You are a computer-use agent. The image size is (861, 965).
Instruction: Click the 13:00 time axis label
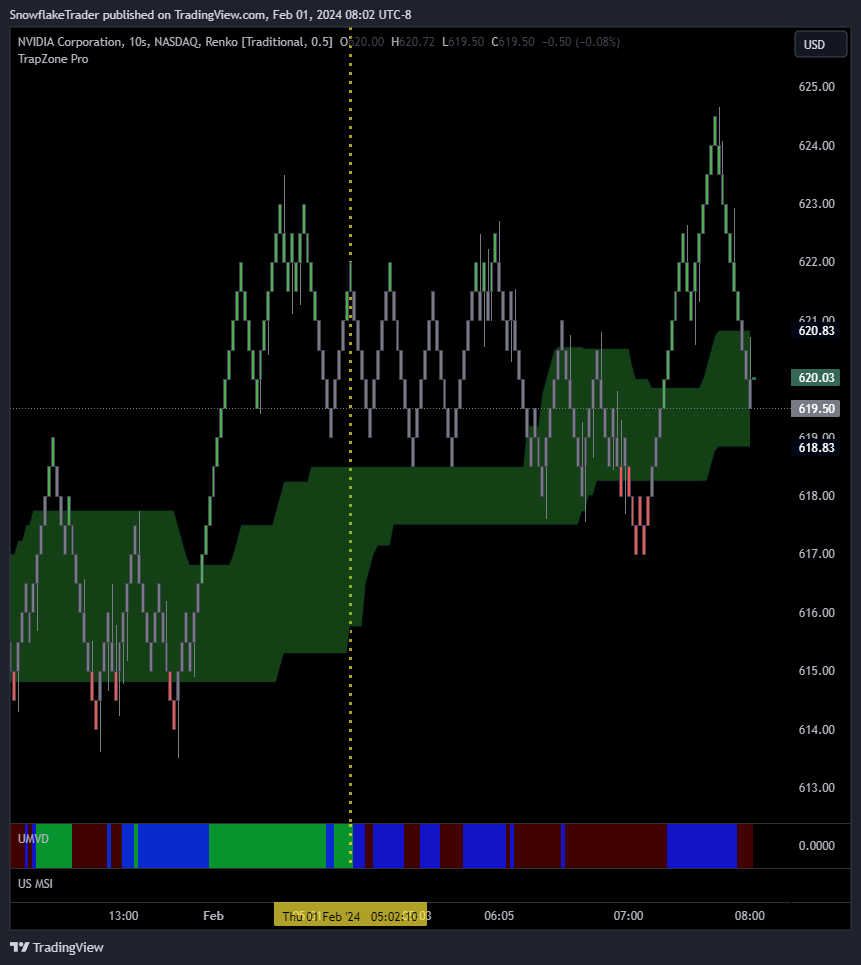(123, 916)
